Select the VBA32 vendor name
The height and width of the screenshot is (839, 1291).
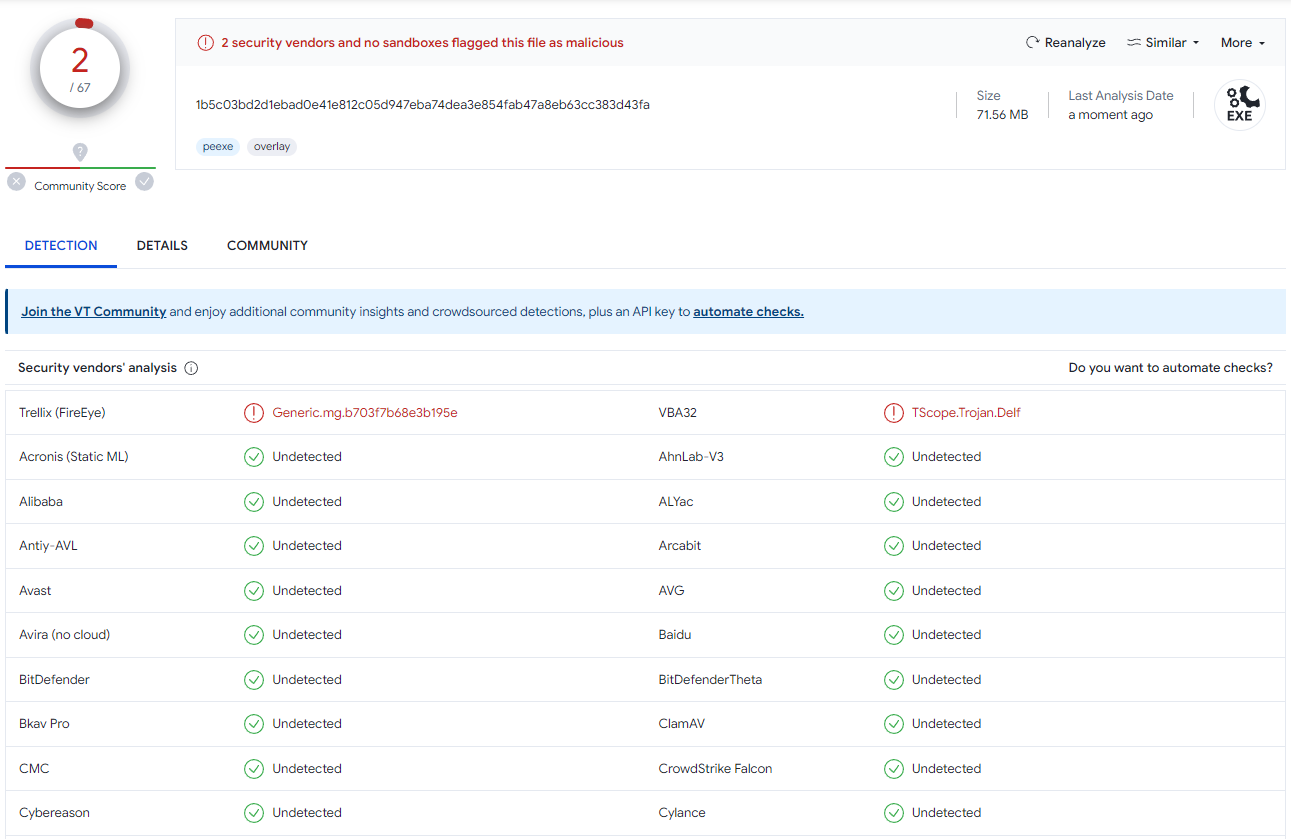(678, 413)
